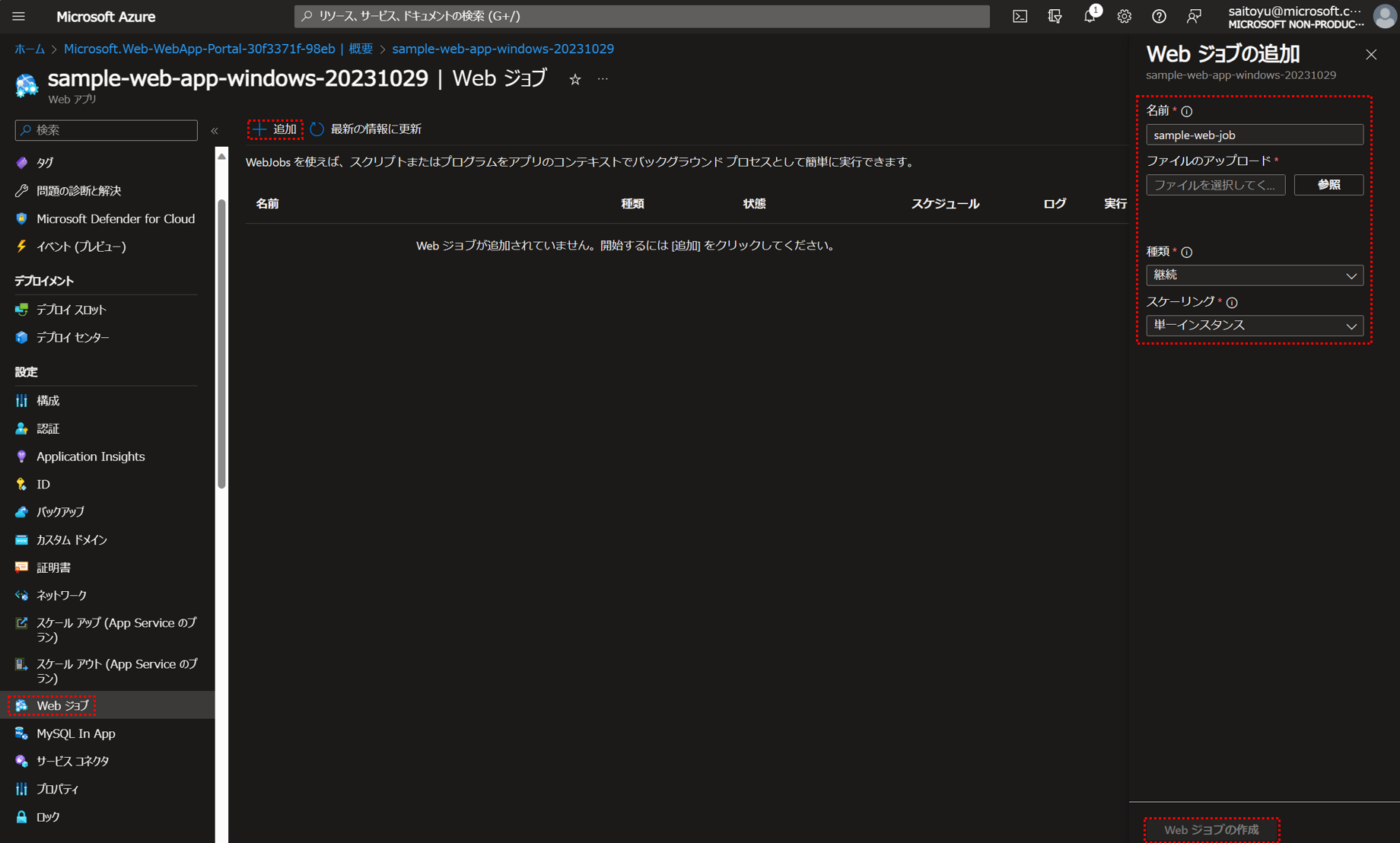Viewport: 1400px width, 843px height.
Task: Click the ログ column header
Action: coord(1055,204)
